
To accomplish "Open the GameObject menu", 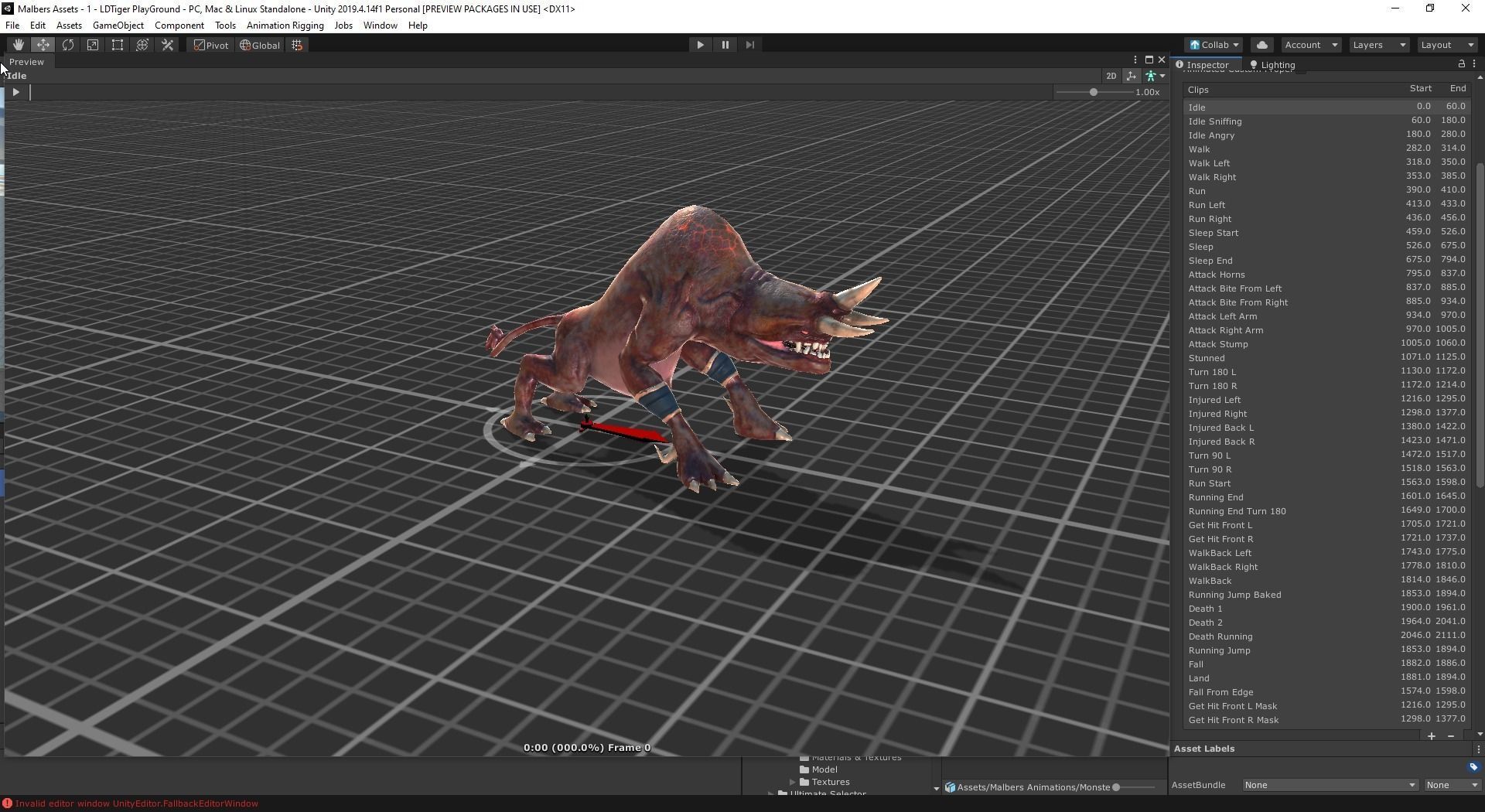I will coord(118,26).
